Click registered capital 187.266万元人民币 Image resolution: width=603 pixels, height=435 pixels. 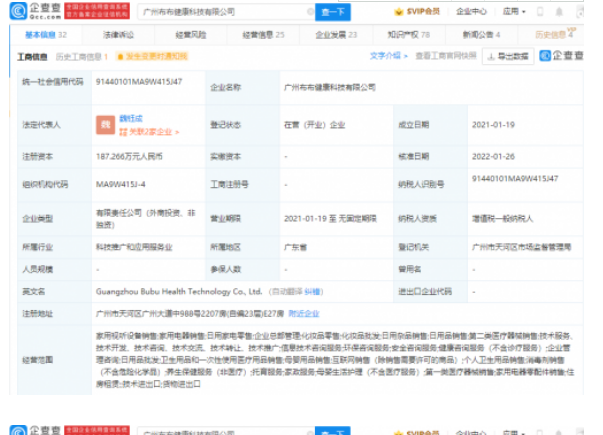tap(129, 157)
